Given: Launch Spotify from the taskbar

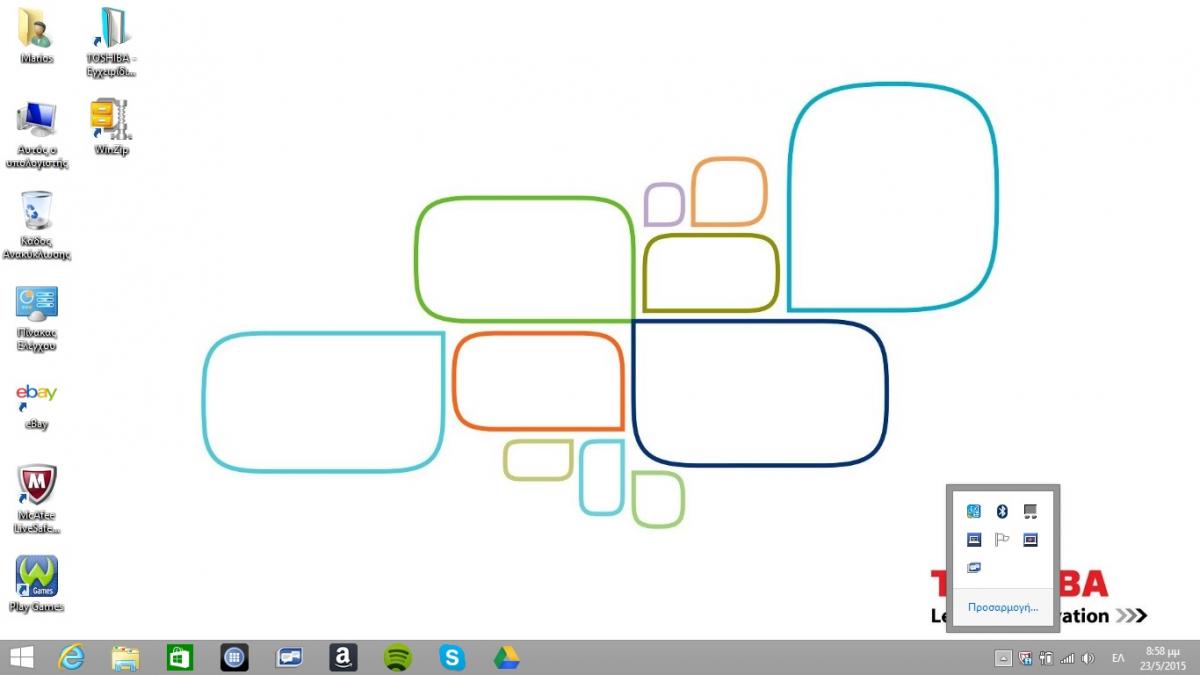Looking at the screenshot, I should (x=398, y=657).
